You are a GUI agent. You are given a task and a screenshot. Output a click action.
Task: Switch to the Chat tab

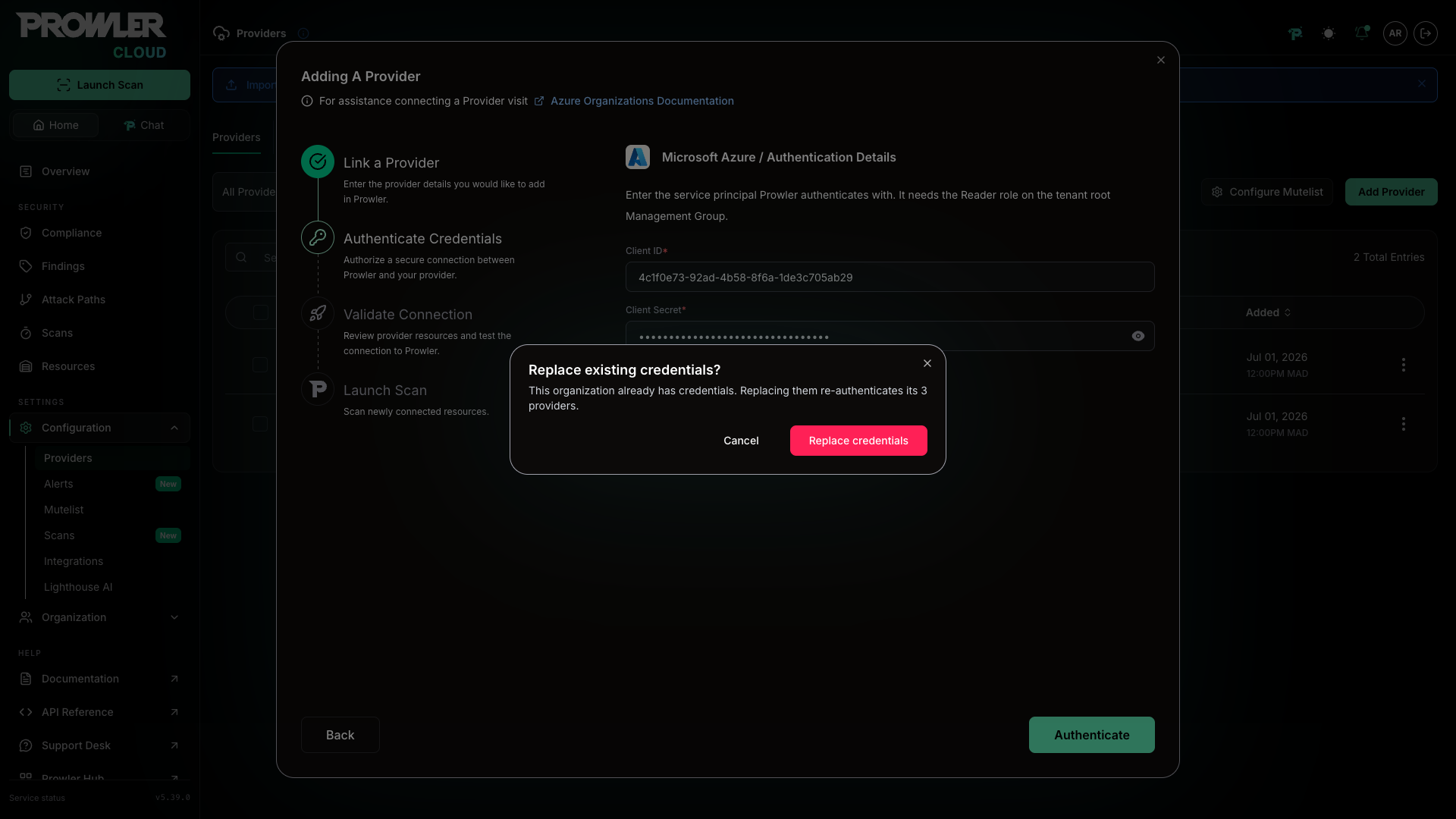143,125
